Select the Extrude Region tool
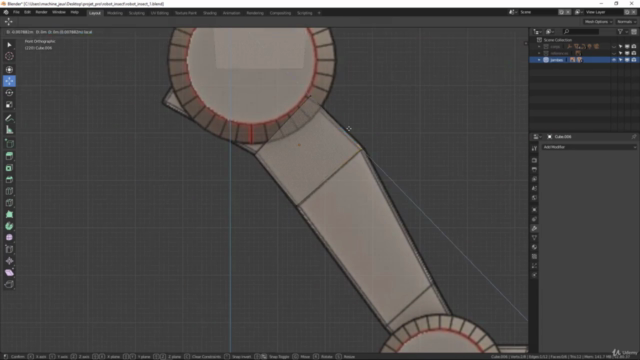 pyautogui.click(x=9, y=156)
